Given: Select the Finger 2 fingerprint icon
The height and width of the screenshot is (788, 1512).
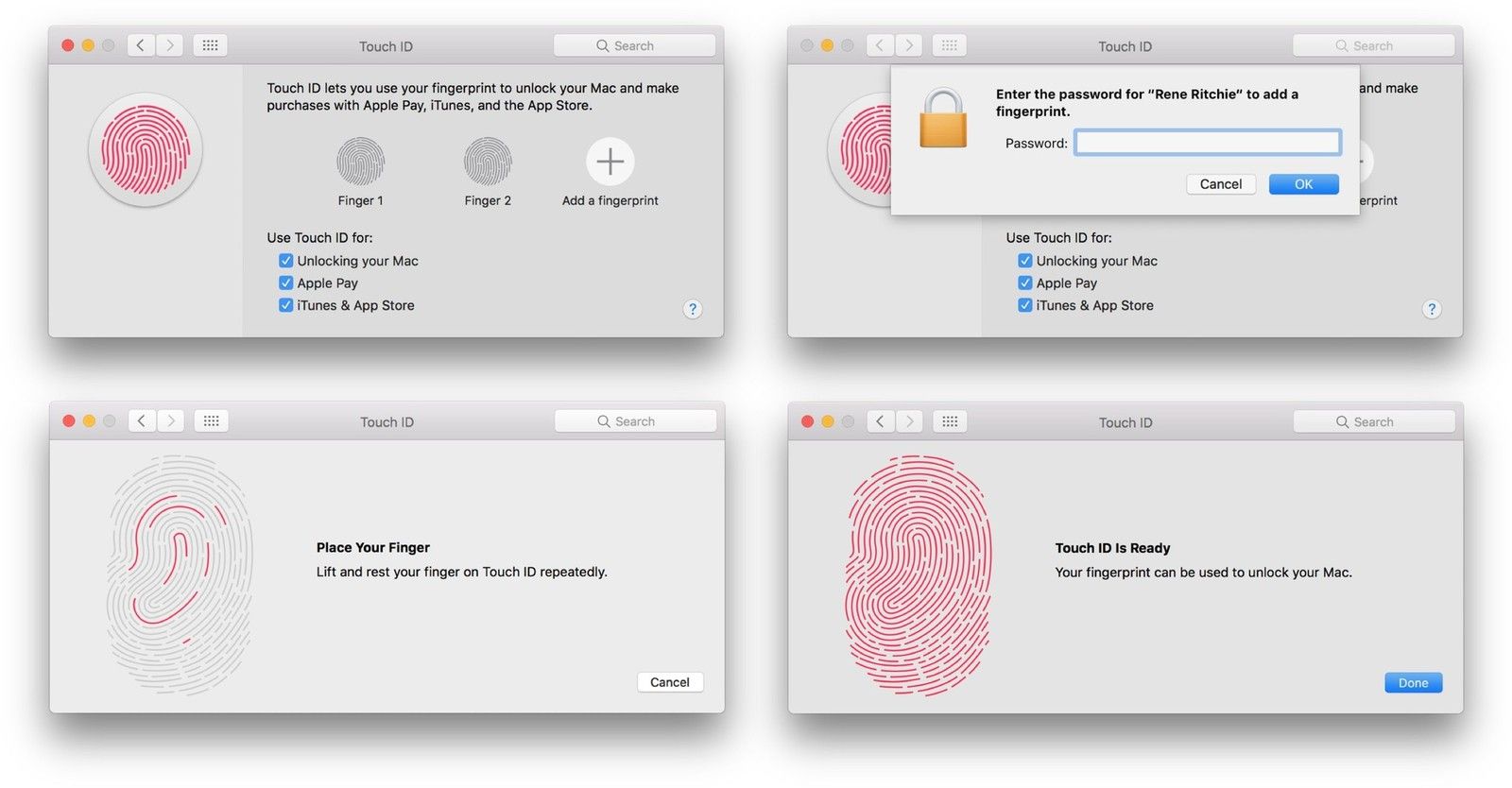Looking at the screenshot, I should (x=488, y=162).
